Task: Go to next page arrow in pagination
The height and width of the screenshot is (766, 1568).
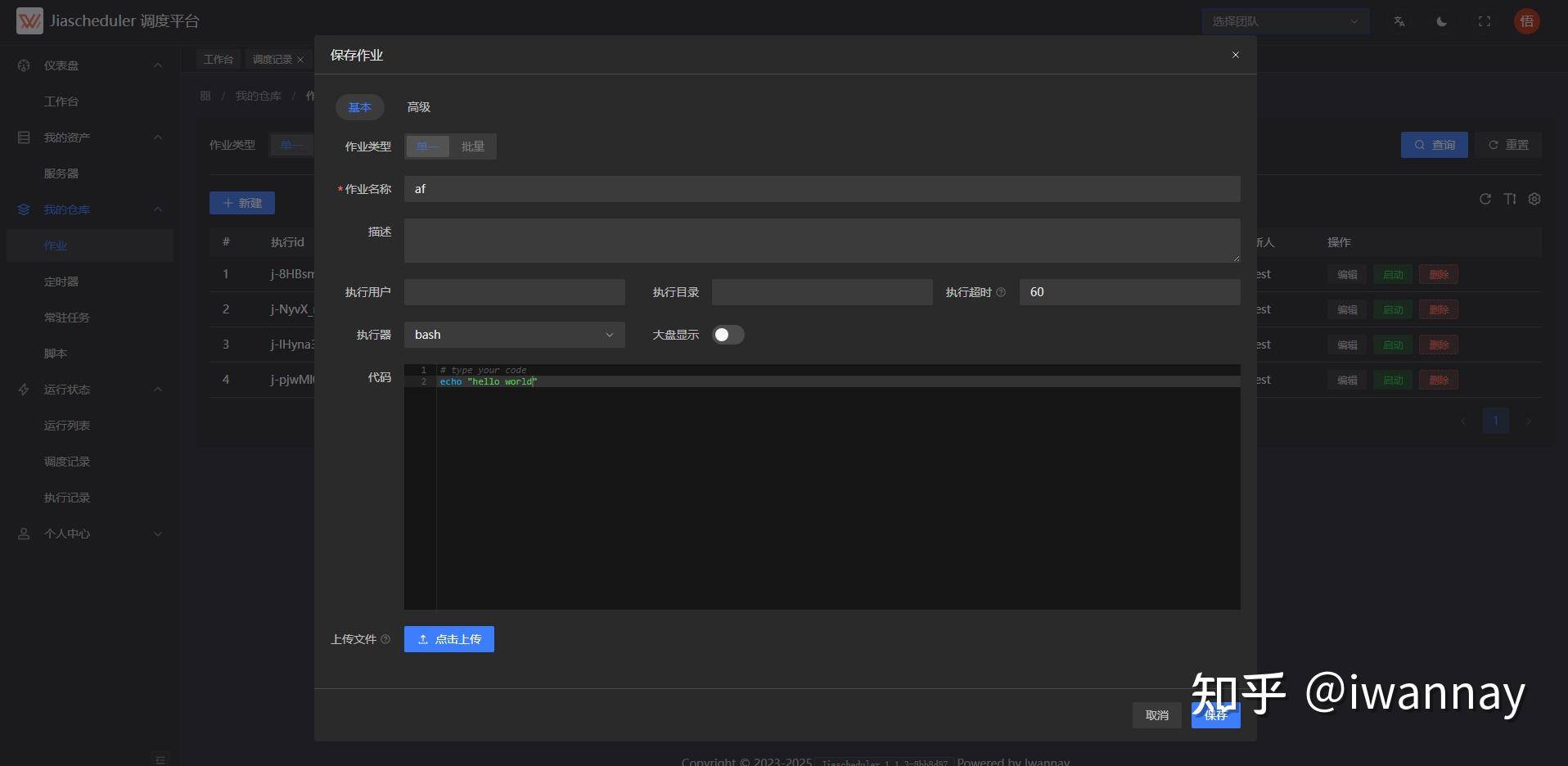Action: 1528,421
